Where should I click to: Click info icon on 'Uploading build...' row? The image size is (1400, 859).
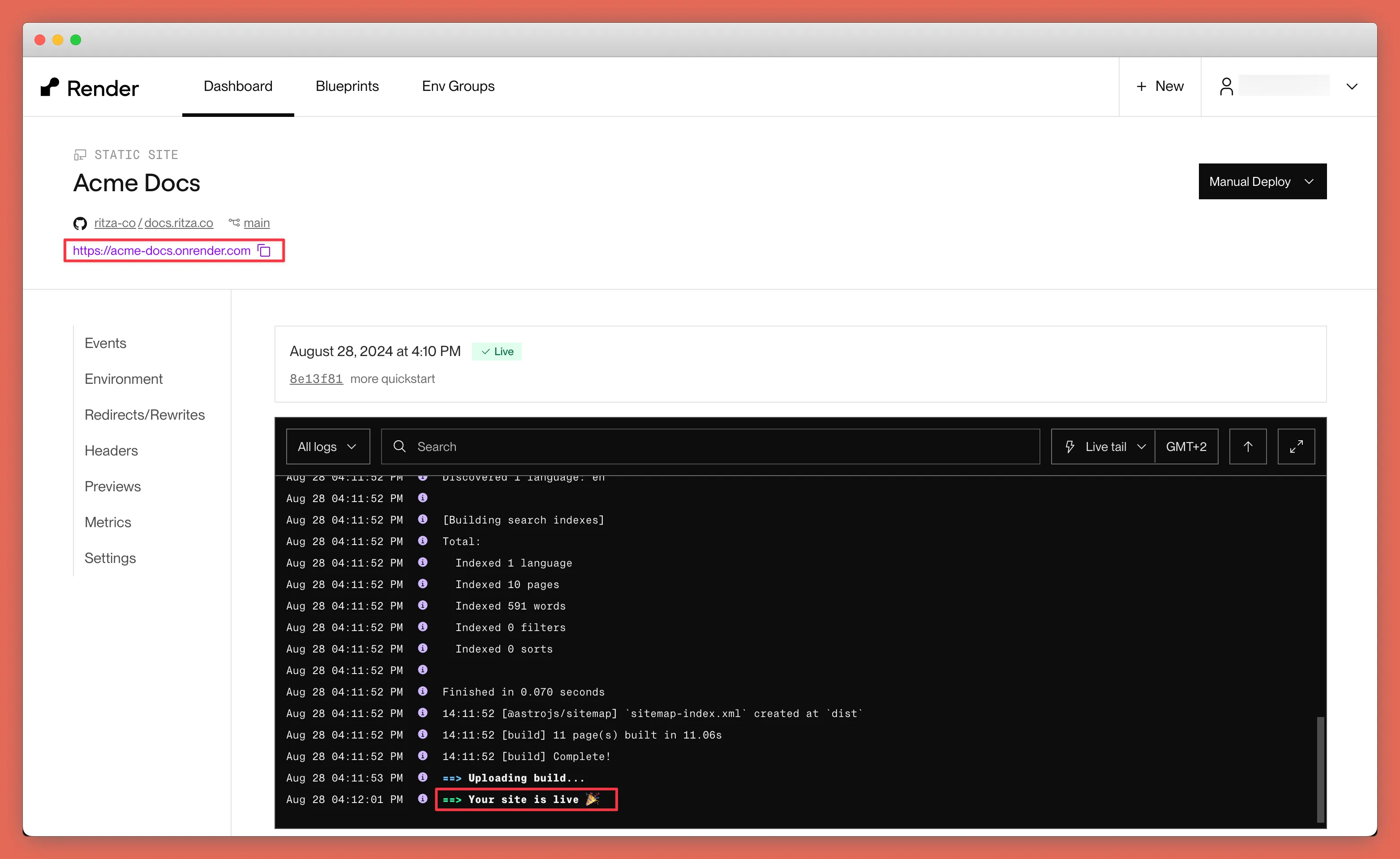[x=422, y=777]
